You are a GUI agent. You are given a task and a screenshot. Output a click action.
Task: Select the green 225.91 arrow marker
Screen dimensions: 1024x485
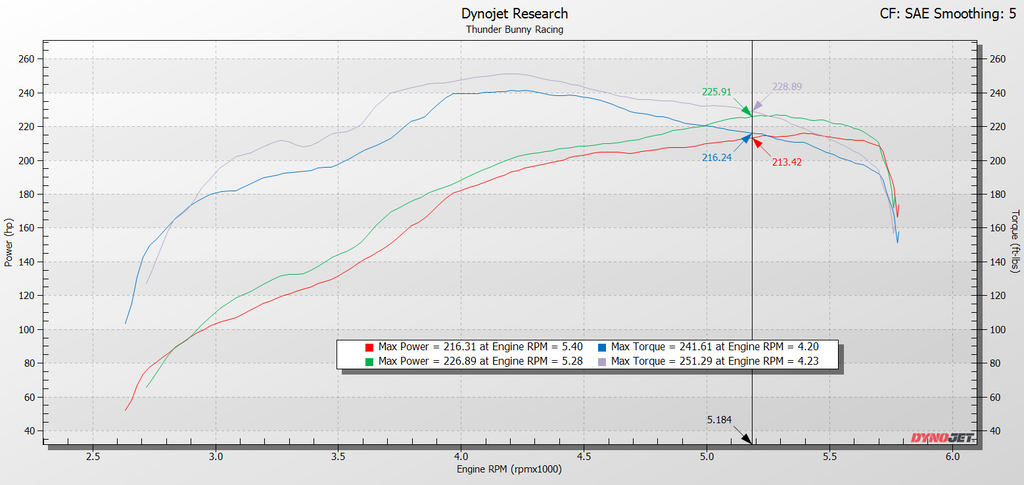click(744, 108)
